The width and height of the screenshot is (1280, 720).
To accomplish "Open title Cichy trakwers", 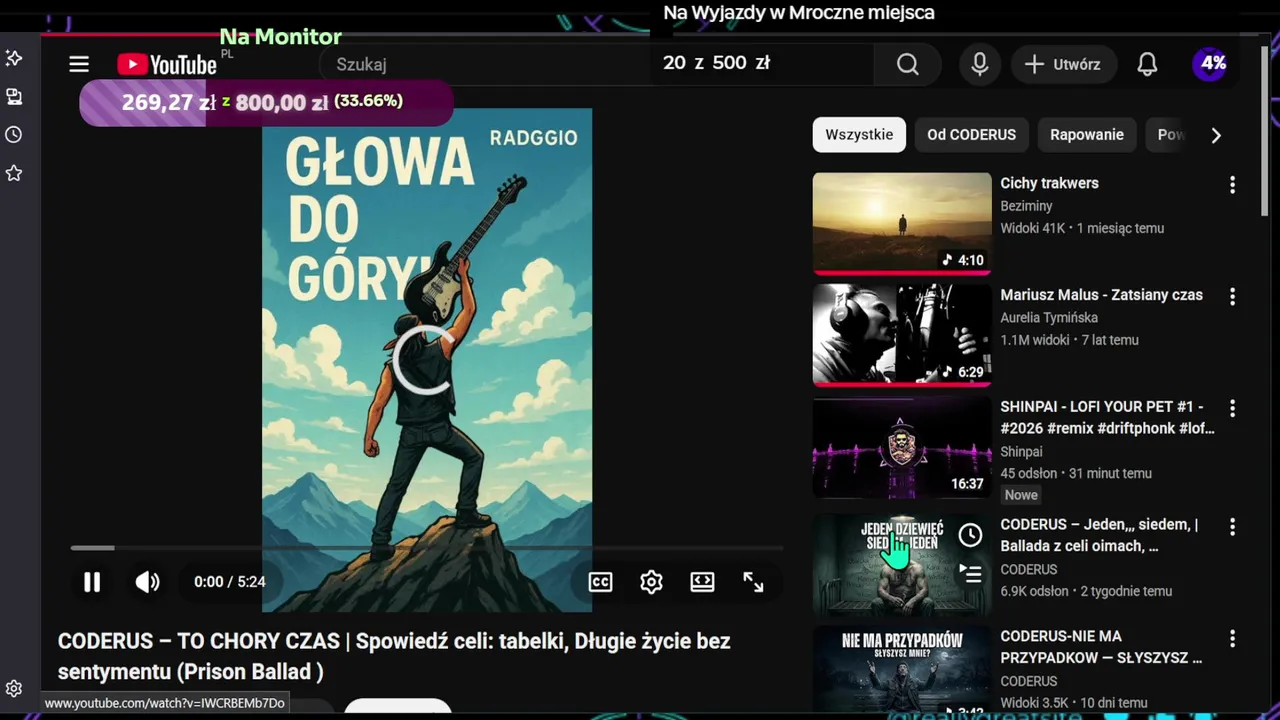I will [1049, 183].
